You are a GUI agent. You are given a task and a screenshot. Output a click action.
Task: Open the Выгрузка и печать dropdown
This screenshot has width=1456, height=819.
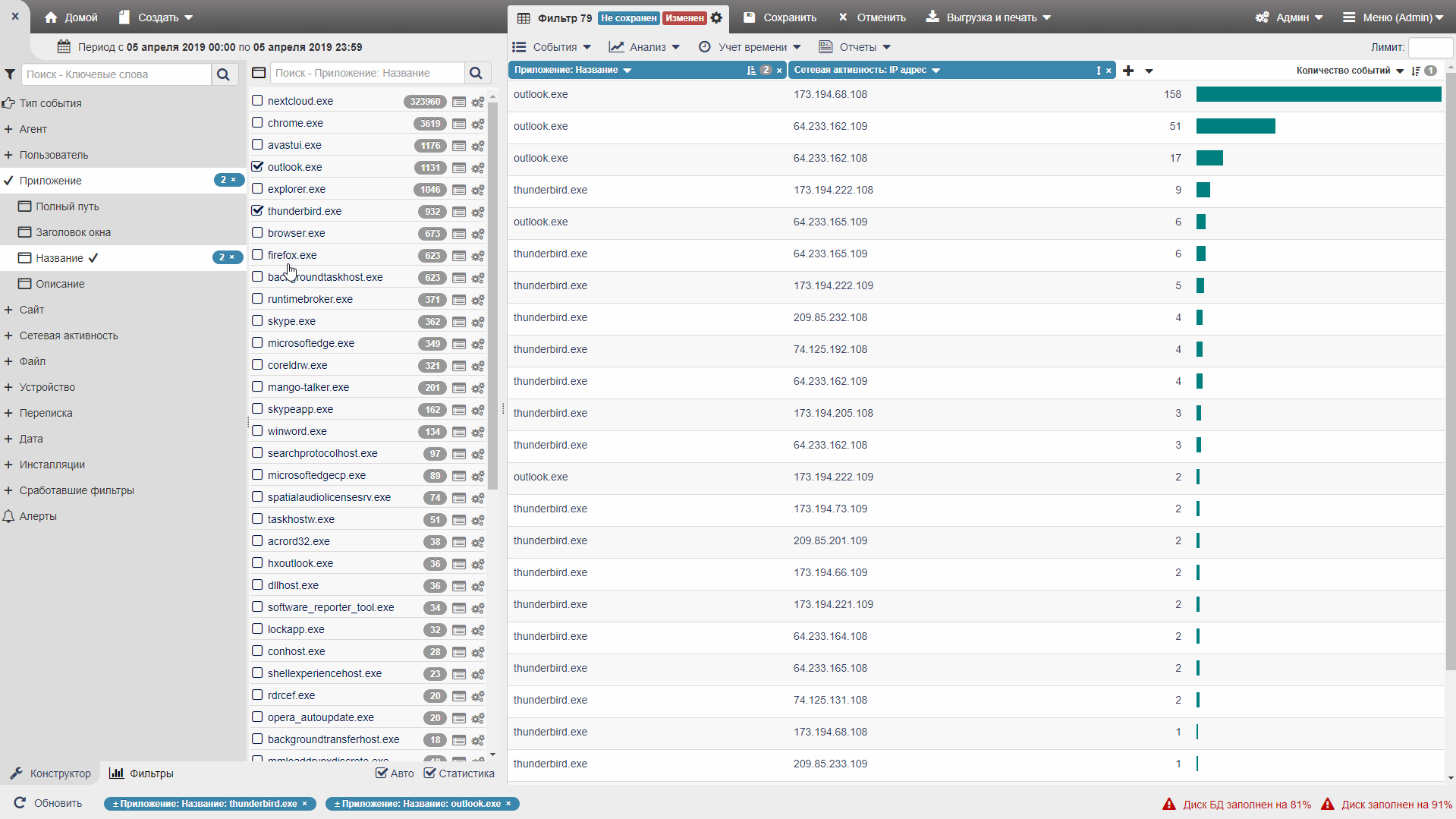(x=989, y=17)
